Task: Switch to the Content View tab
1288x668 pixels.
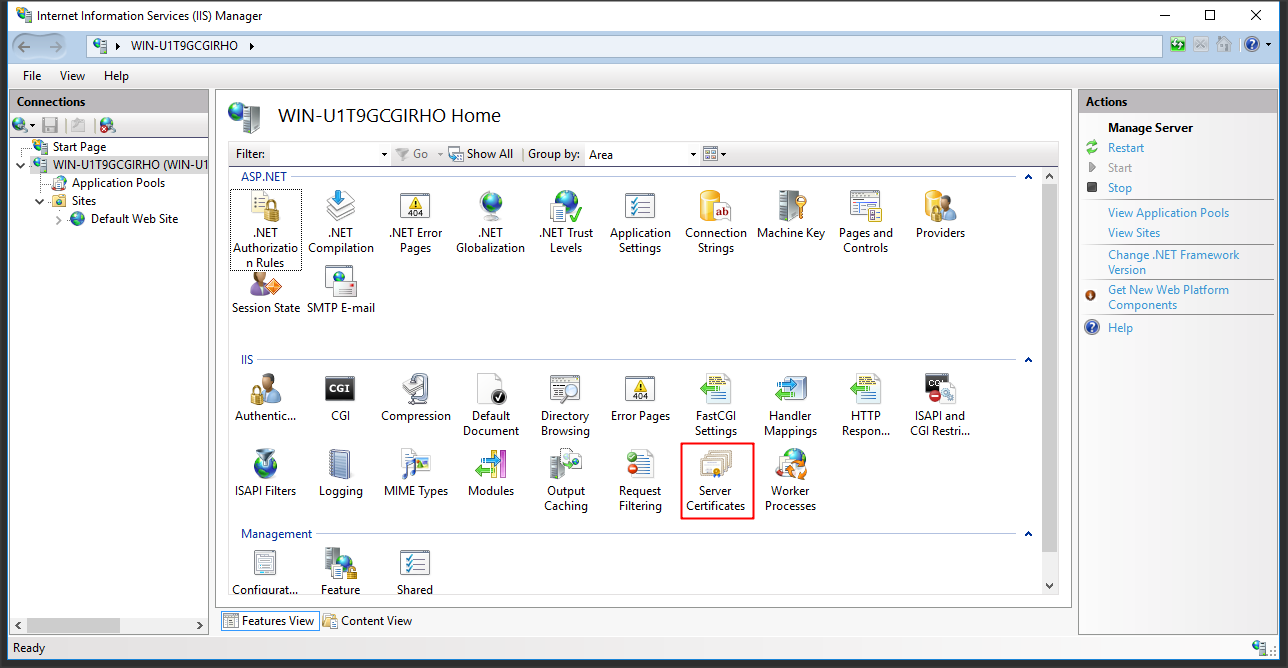Action: [x=367, y=621]
